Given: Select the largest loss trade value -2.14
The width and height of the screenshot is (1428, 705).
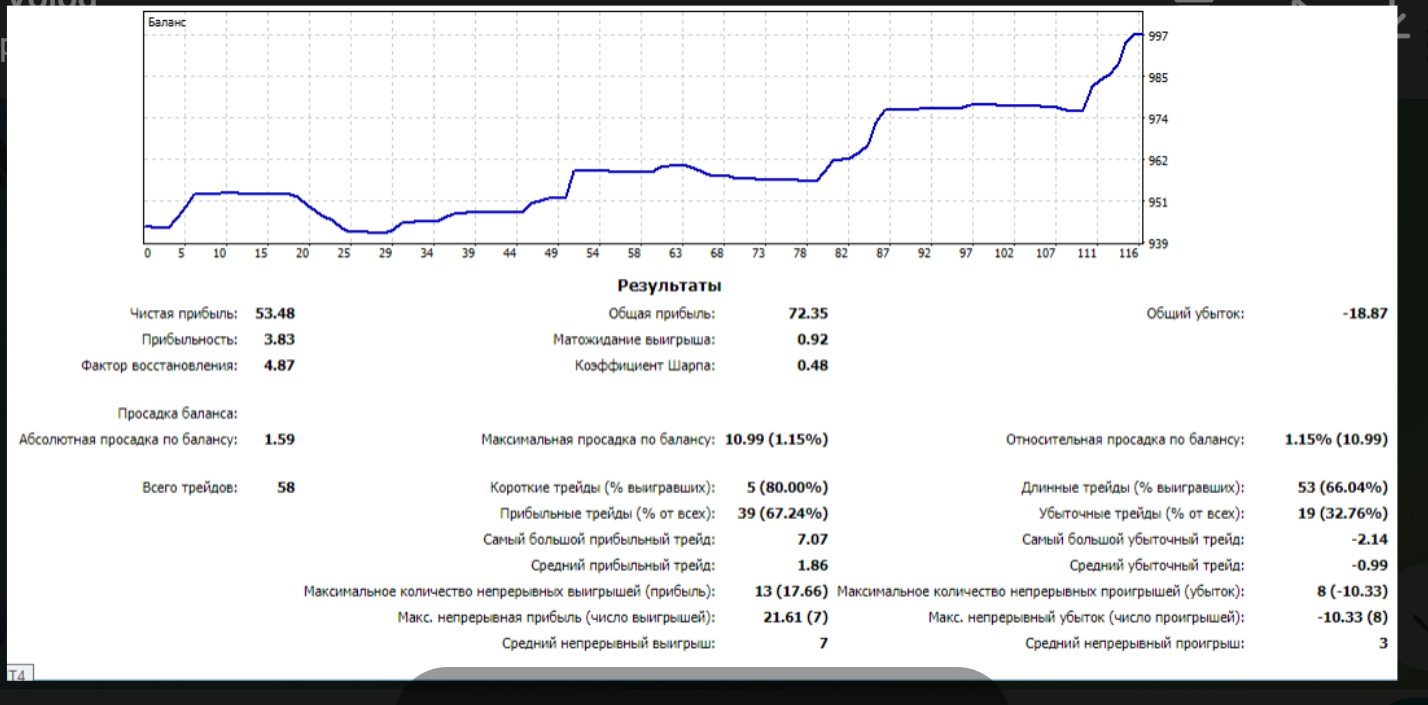Looking at the screenshot, I should click(1370, 540).
